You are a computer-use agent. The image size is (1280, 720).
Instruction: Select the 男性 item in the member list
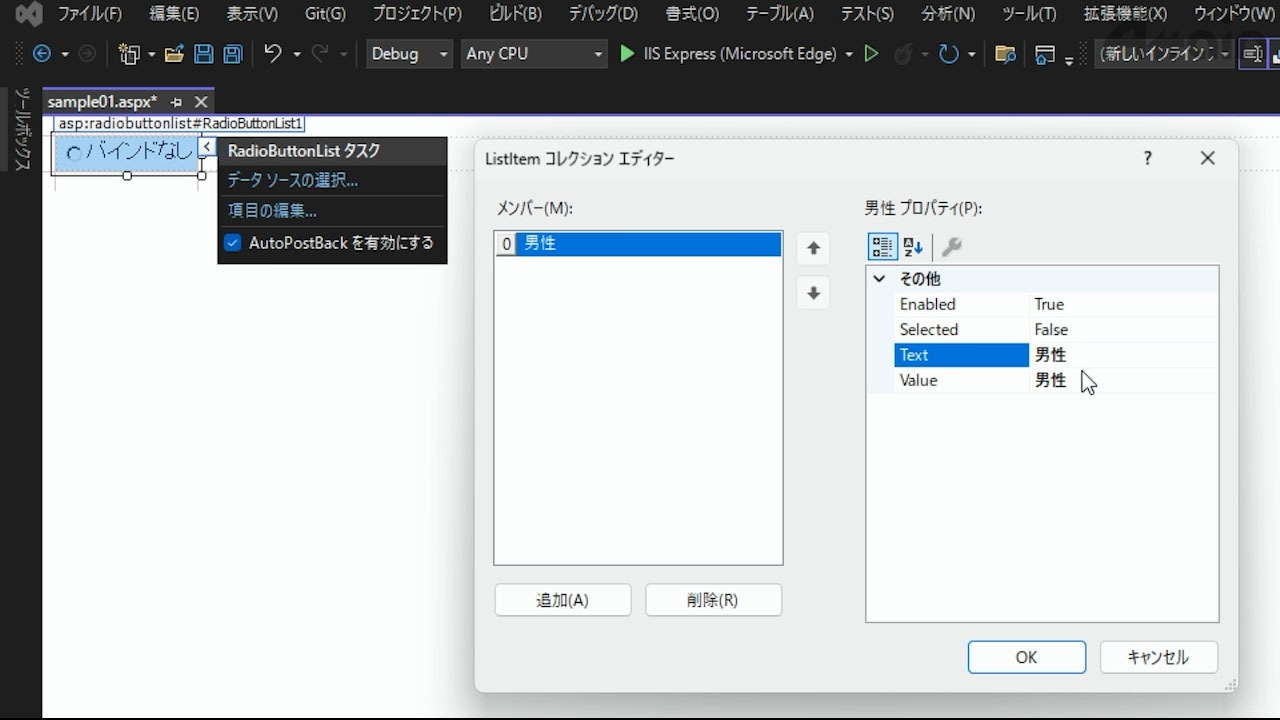click(638, 243)
